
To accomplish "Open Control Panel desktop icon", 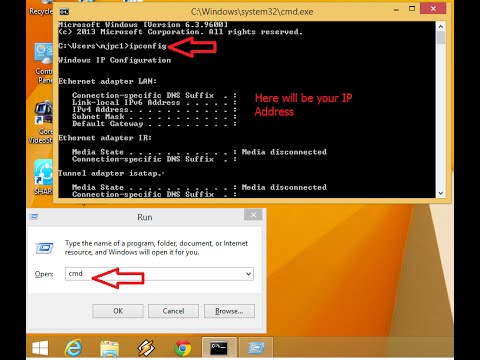I will pos(43,63).
